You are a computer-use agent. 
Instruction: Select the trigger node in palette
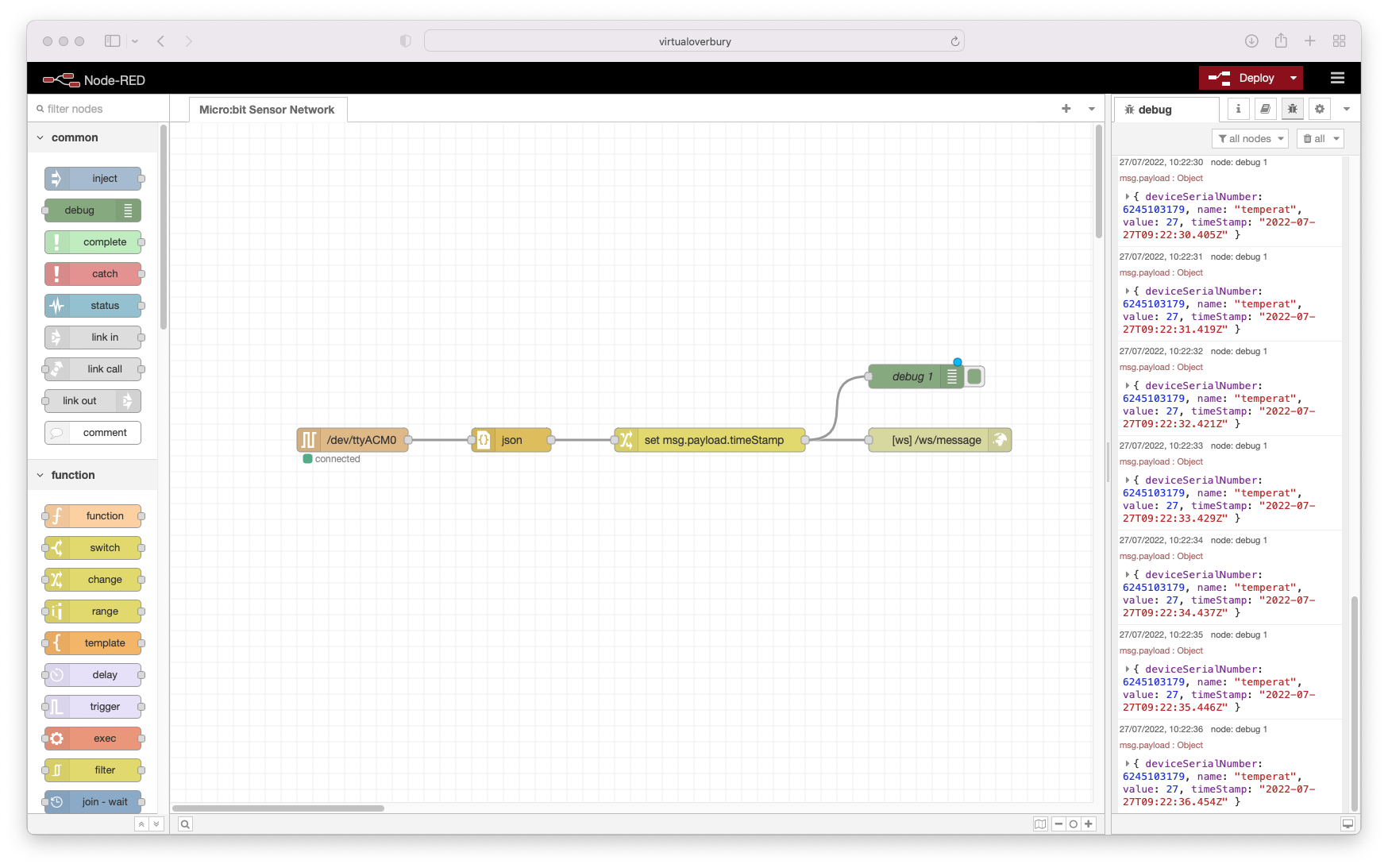tap(93, 707)
